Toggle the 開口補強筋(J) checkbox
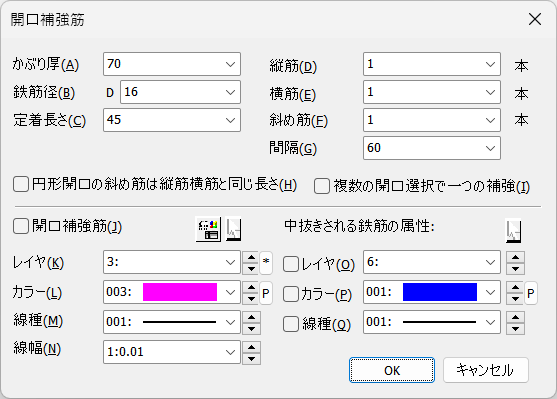Screen dimensions: 557x399 (21, 226)
